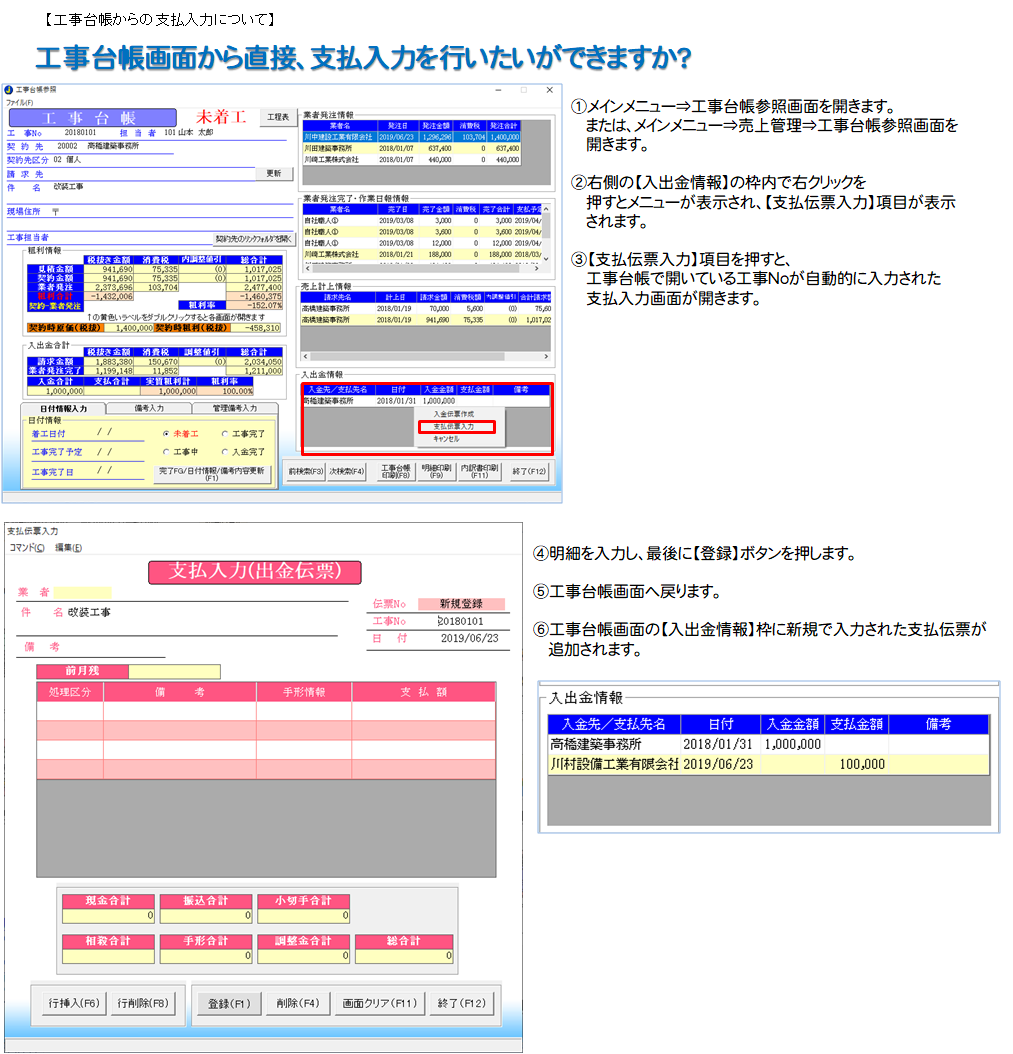Click the yellow 業者 input field

click(x=84, y=592)
